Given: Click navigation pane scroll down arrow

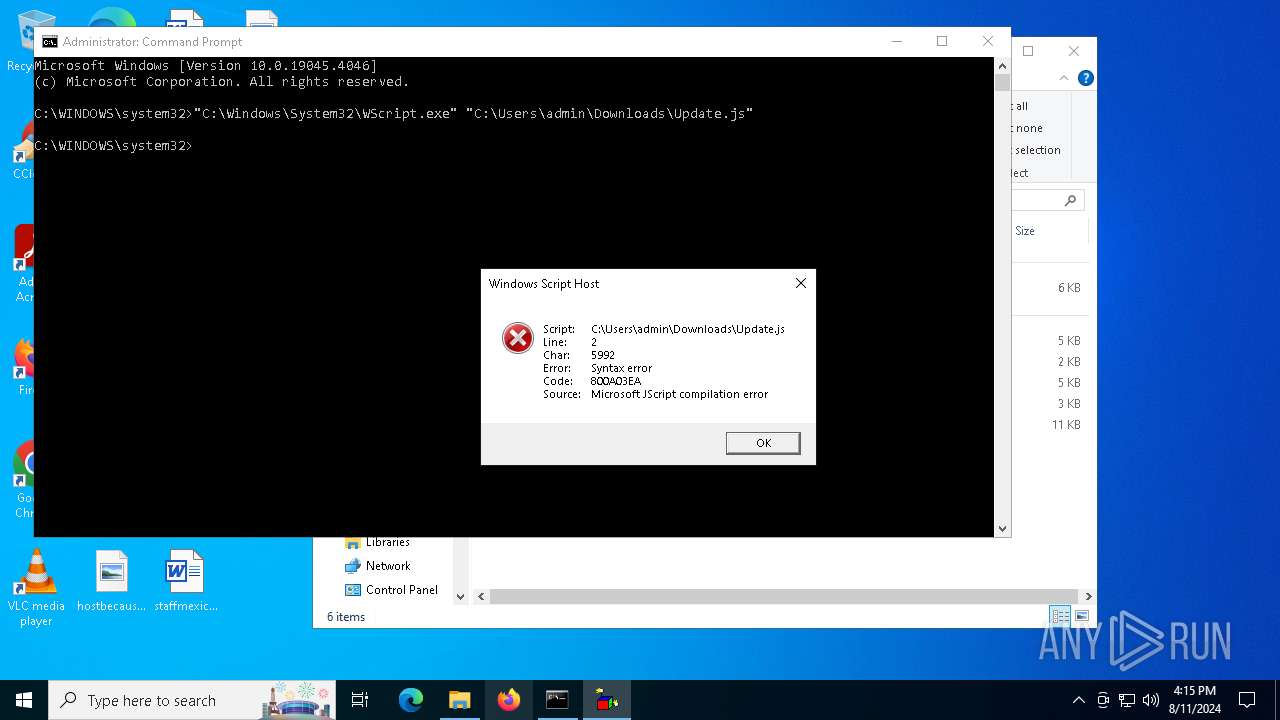Looking at the screenshot, I should [460, 597].
